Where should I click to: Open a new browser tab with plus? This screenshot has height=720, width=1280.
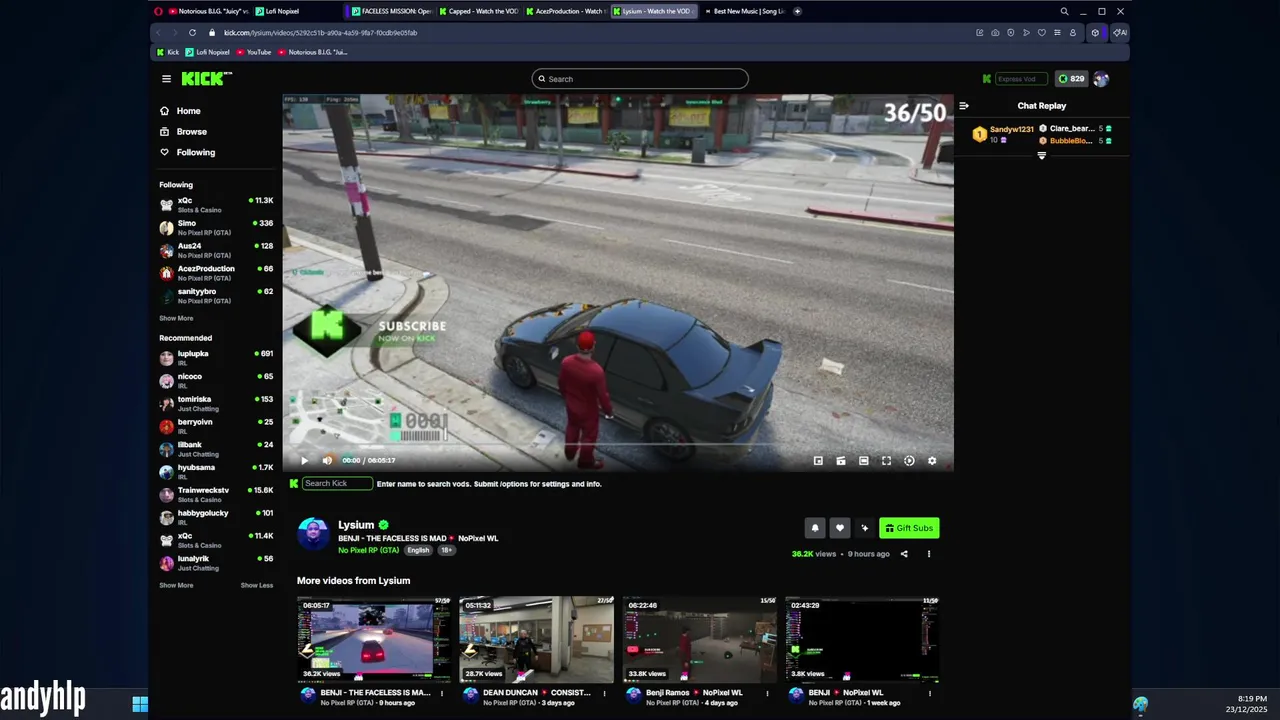(x=797, y=11)
